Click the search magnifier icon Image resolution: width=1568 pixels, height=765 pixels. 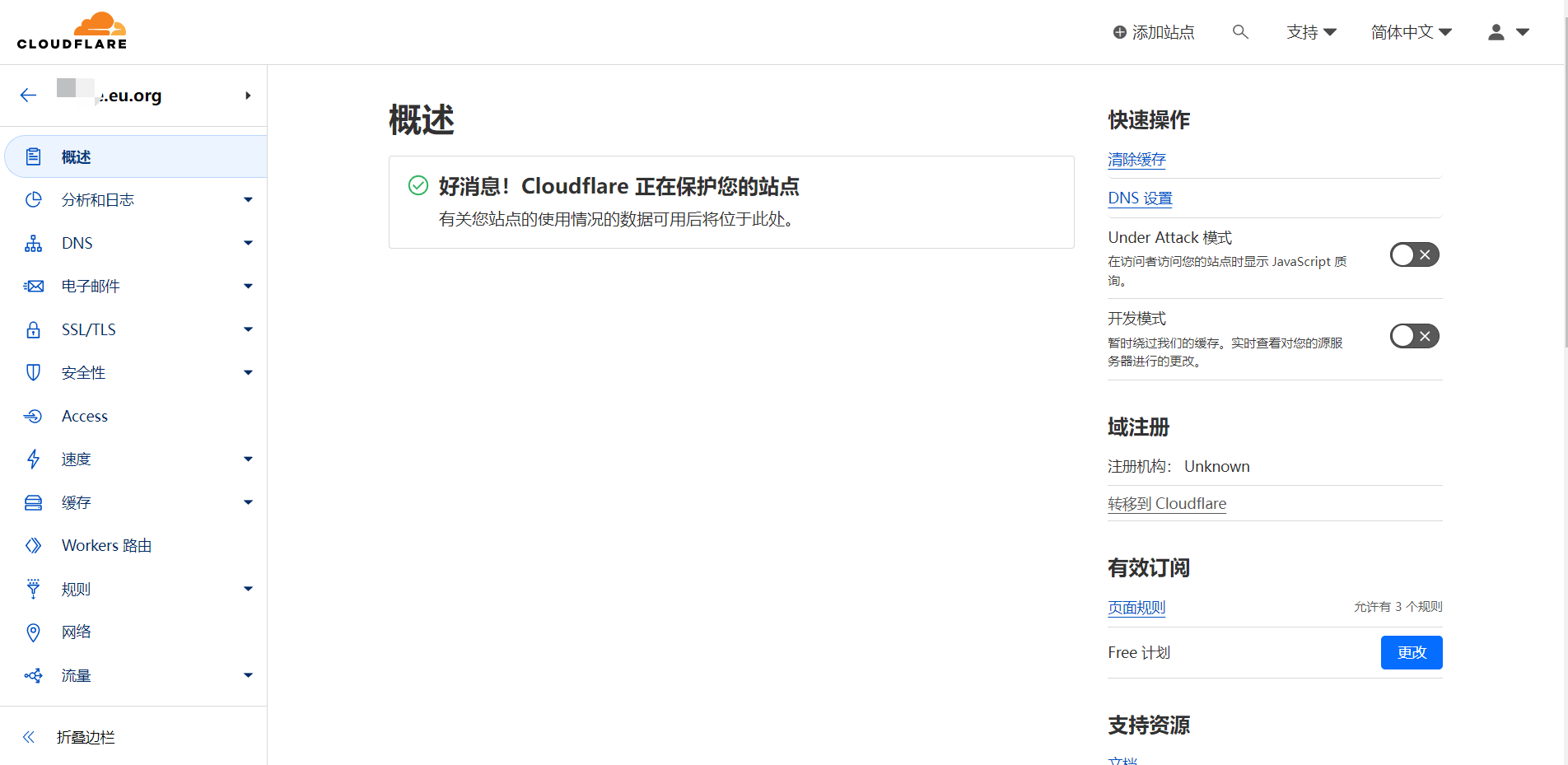[1240, 32]
